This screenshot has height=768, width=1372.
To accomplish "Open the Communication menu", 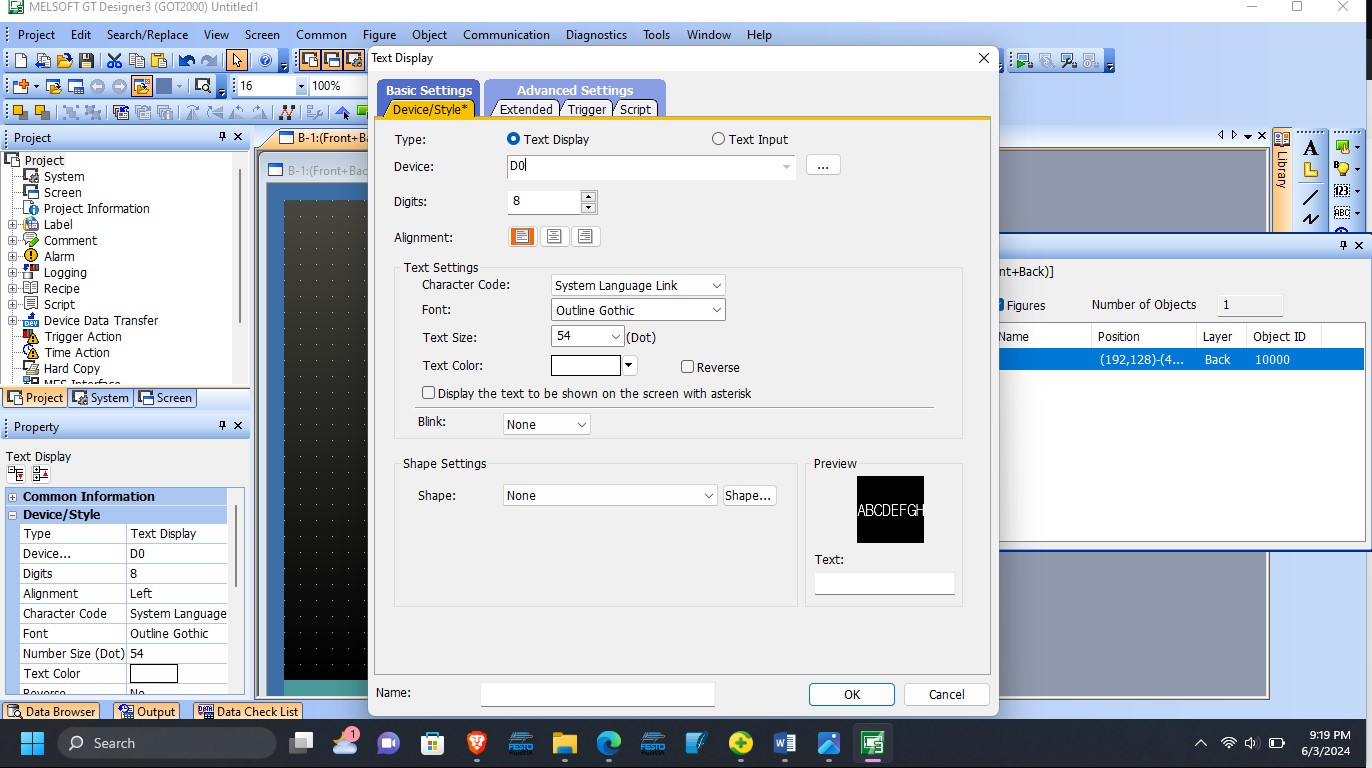I will coord(506,34).
